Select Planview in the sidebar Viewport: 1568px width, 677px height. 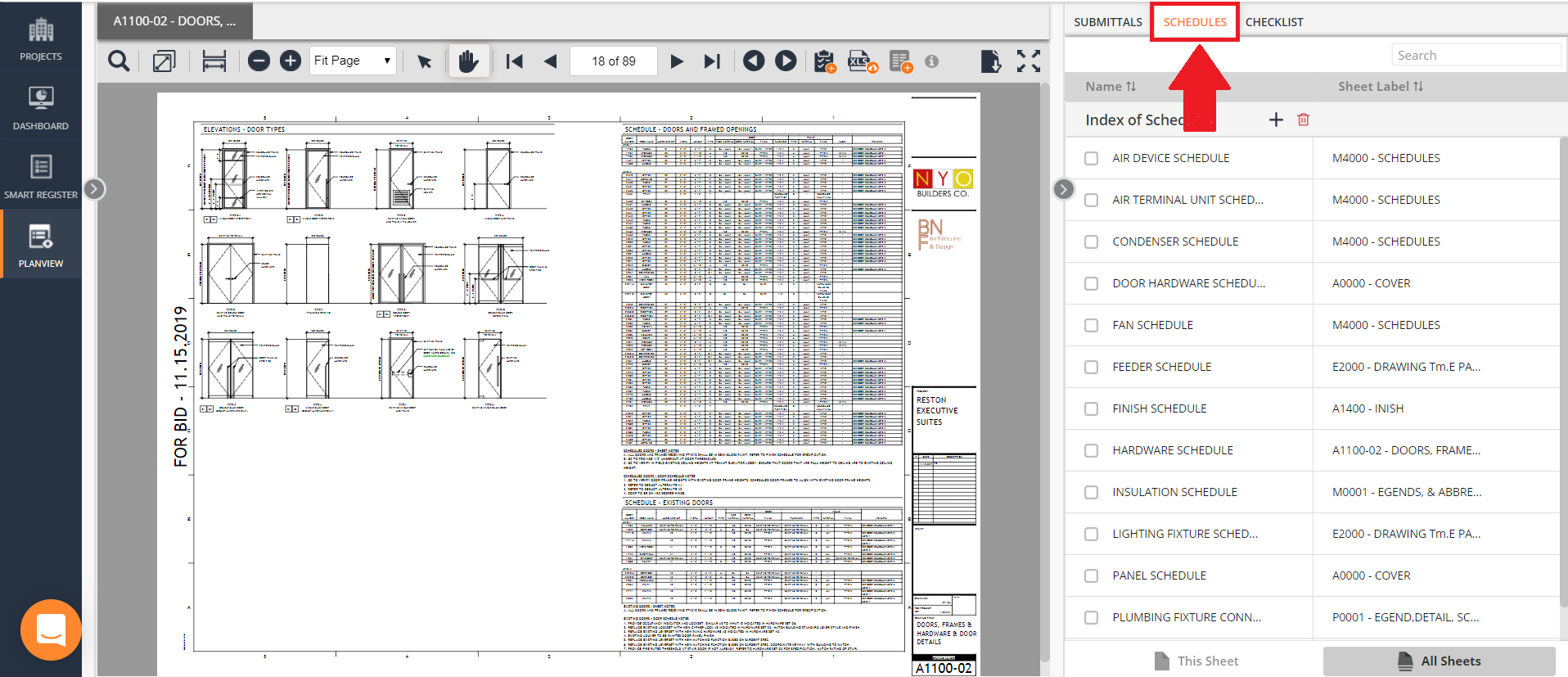click(x=41, y=245)
